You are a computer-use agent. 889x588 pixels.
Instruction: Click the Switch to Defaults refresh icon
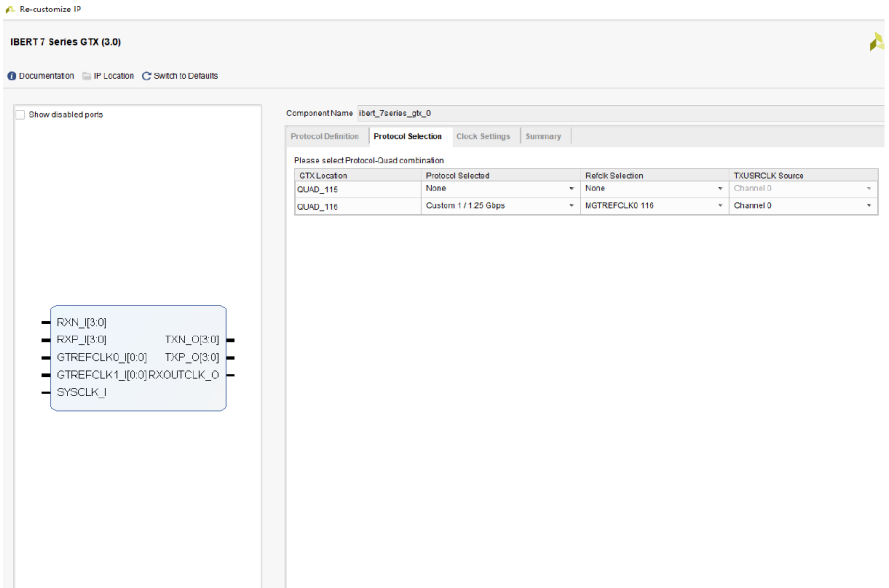click(146, 76)
